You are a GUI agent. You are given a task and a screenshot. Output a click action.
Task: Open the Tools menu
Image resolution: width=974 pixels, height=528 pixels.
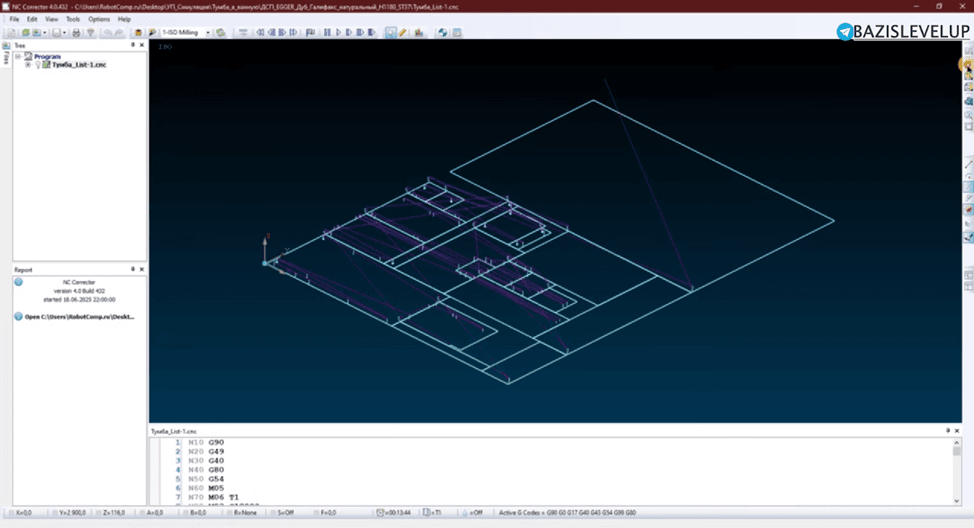pyautogui.click(x=73, y=19)
